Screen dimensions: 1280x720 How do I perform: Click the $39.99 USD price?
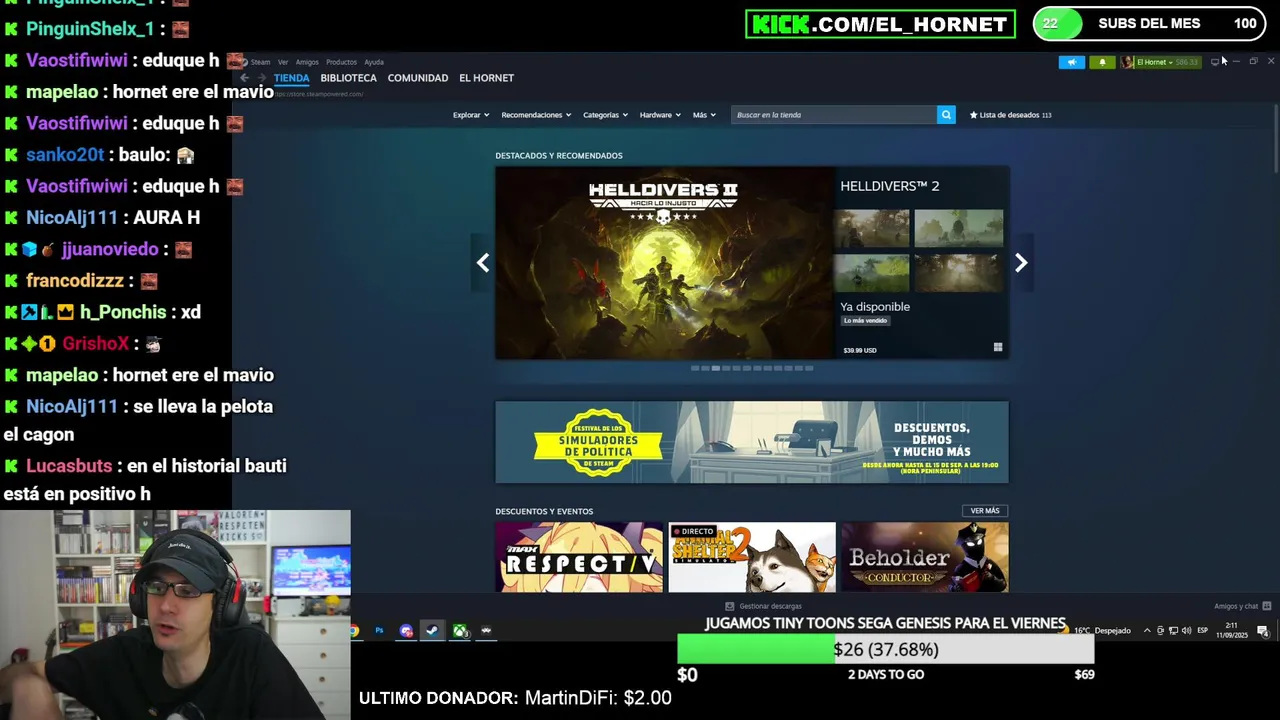860,350
